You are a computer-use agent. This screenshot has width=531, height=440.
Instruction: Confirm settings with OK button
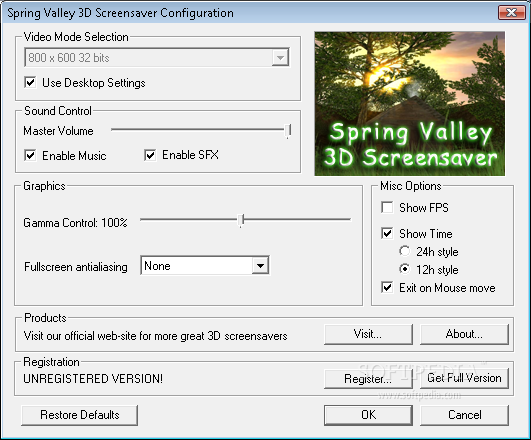[368, 415]
